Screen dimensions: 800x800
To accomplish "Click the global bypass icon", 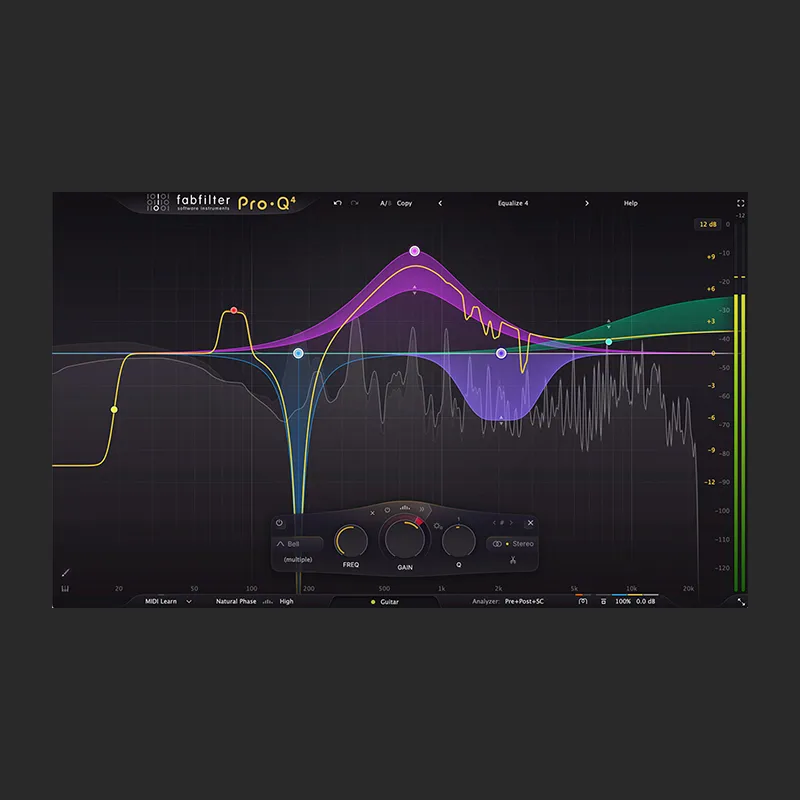I will click(x=603, y=602).
